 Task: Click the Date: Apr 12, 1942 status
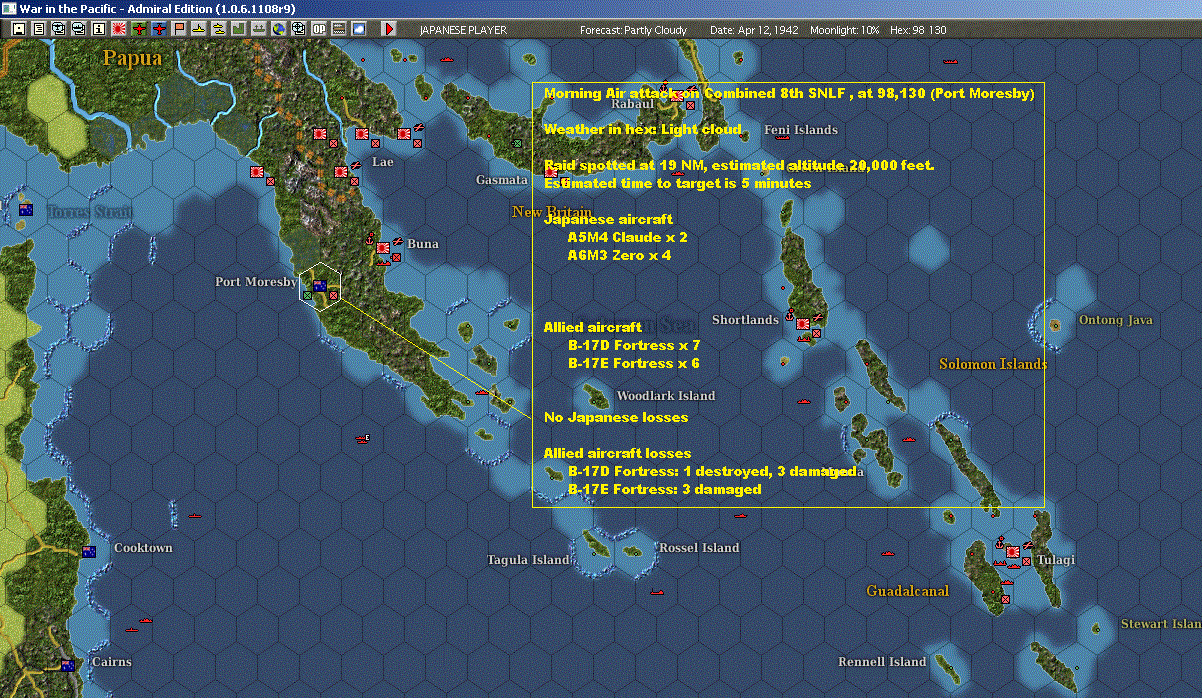click(754, 30)
